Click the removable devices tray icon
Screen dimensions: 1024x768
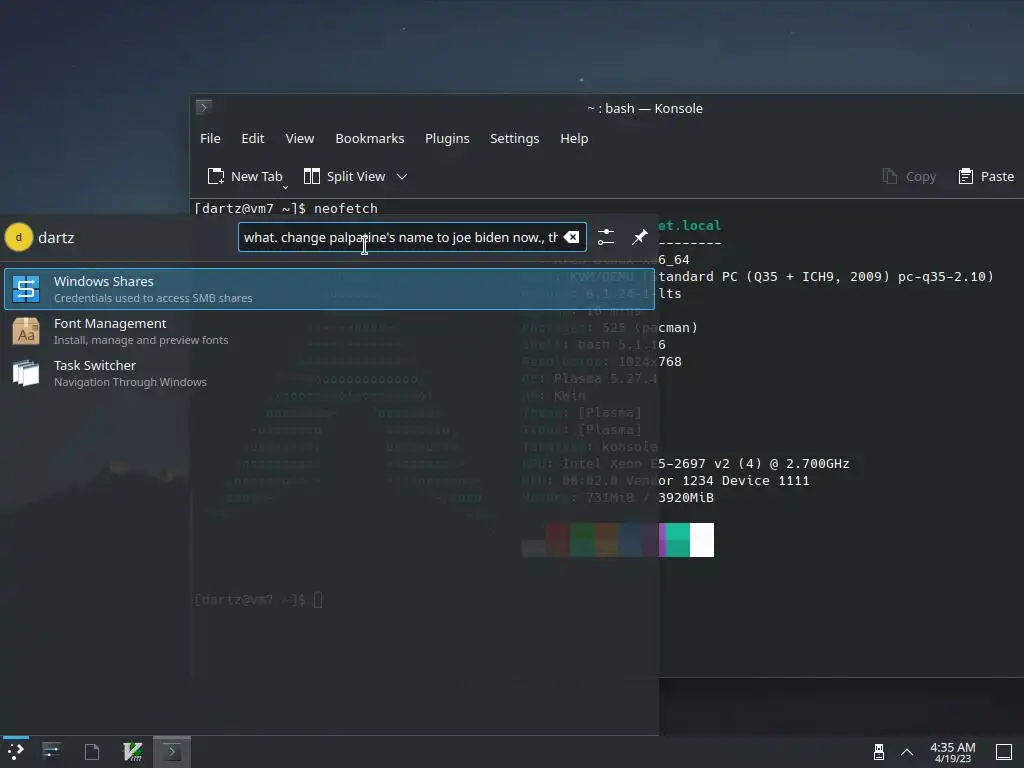(879, 752)
